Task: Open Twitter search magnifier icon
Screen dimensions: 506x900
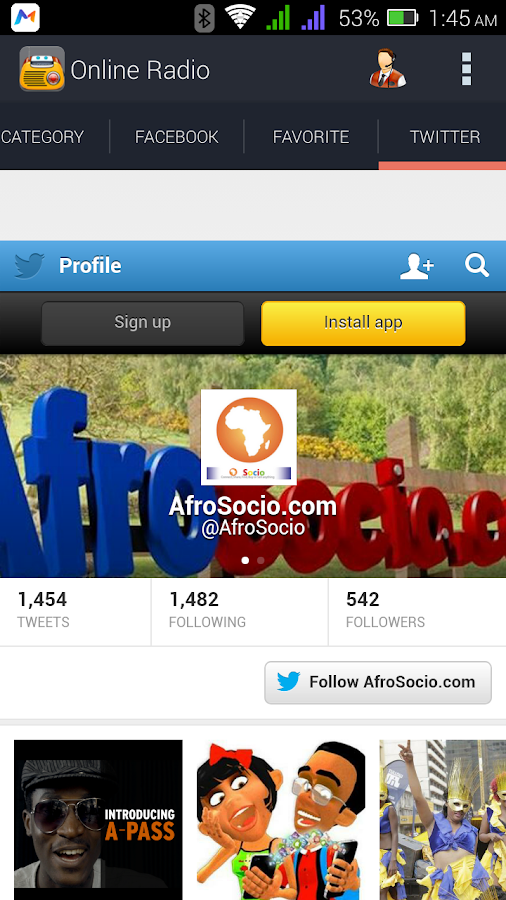Action: tap(477, 266)
